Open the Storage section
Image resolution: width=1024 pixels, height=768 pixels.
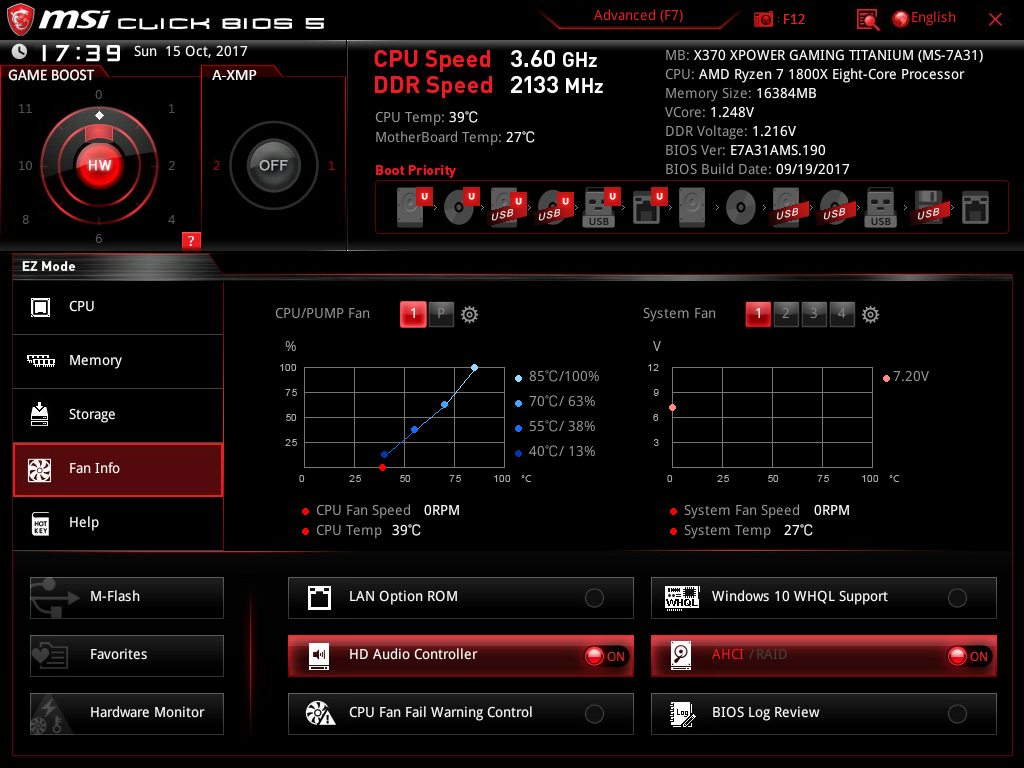118,415
